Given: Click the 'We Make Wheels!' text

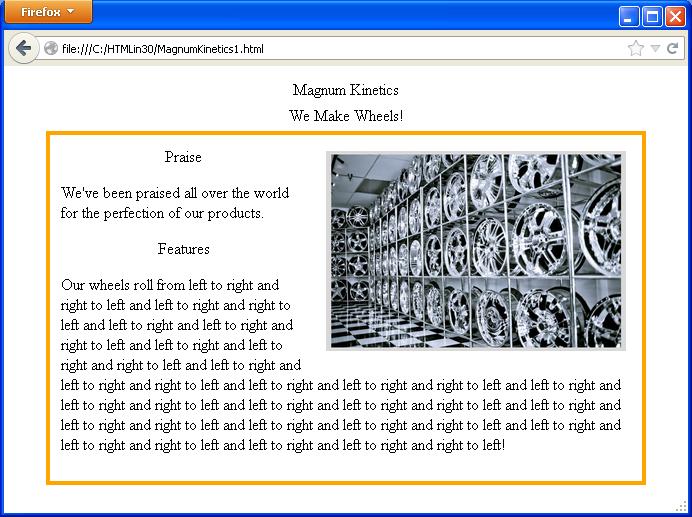Looking at the screenshot, I should (x=346, y=116).
